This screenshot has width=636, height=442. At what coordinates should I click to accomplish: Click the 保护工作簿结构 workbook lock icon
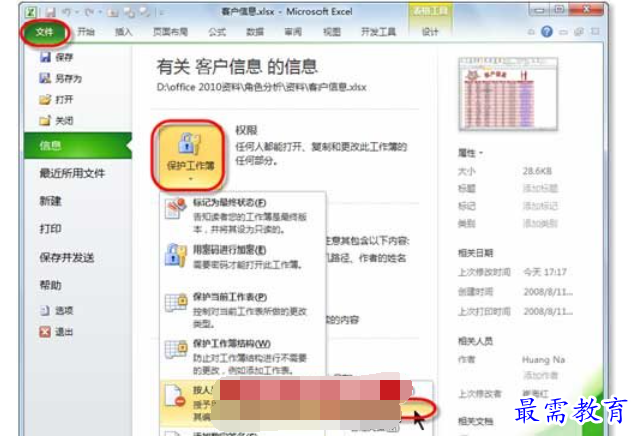pos(176,349)
